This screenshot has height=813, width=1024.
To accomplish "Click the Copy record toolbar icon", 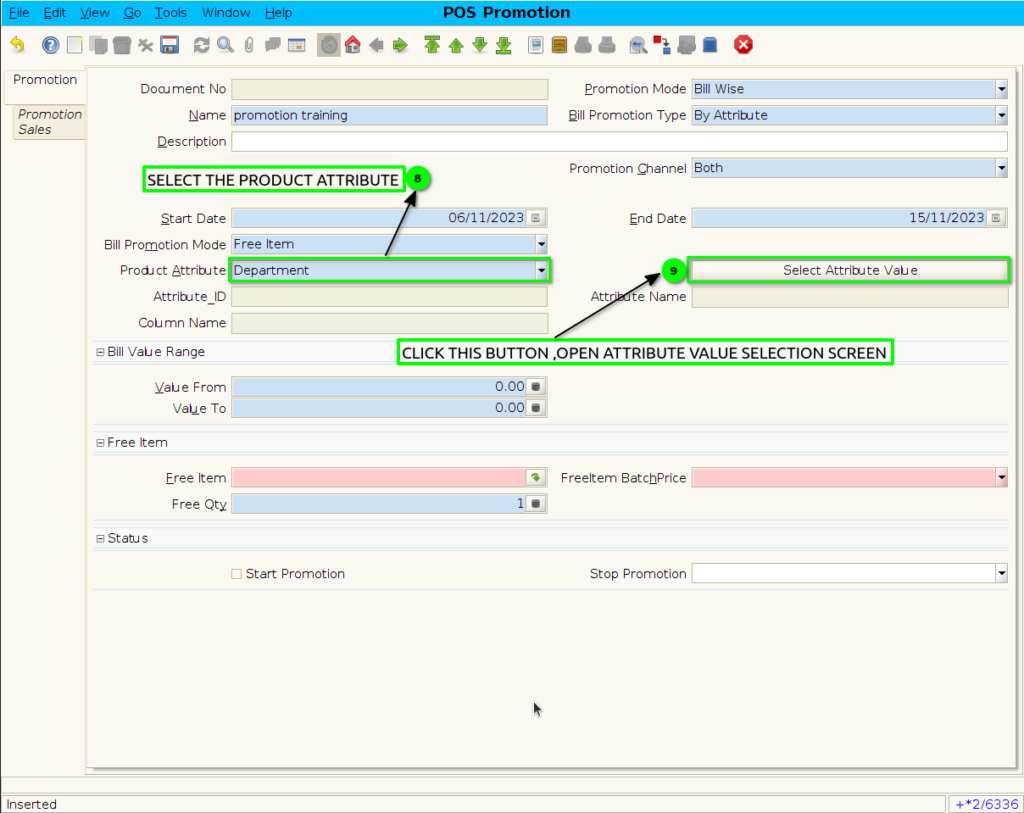I will click(x=99, y=45).
